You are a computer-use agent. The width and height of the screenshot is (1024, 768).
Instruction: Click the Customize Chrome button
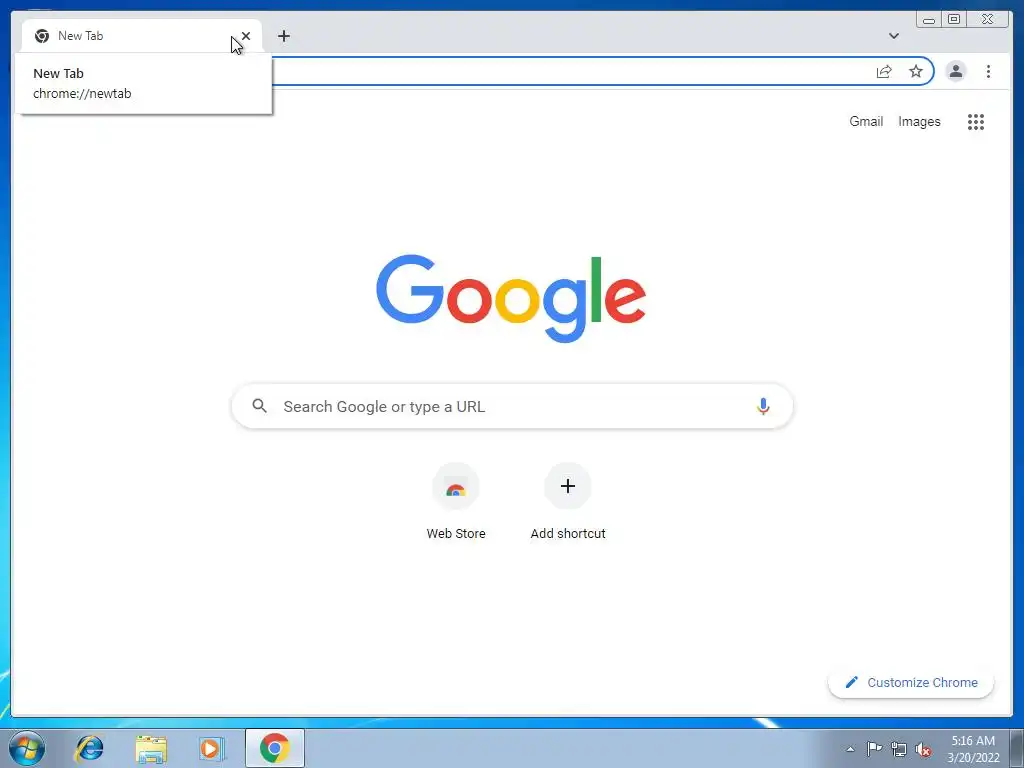tap(911, 682)
